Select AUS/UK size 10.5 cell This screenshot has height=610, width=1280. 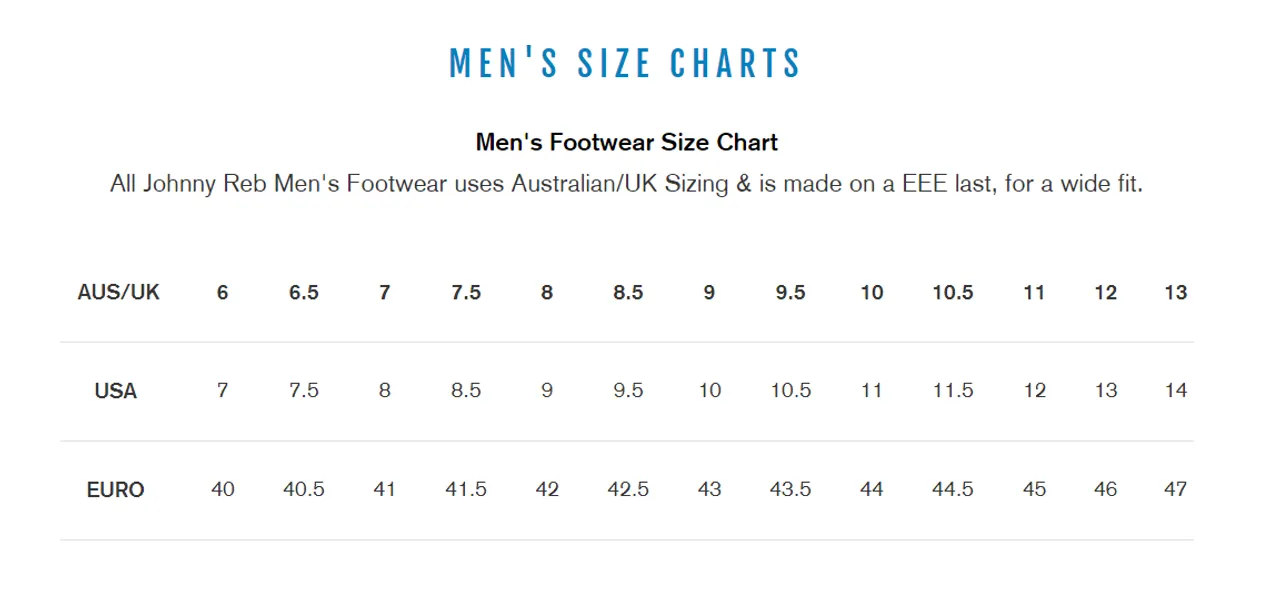pyautogui.click(x=953, y=292)
